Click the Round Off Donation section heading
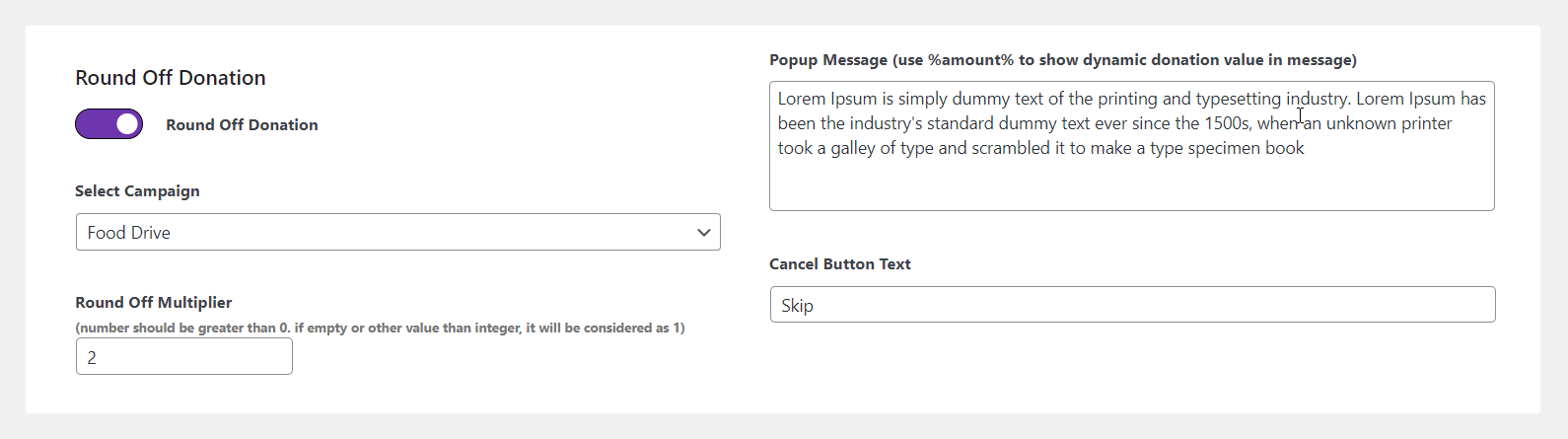 coord(171,78)
